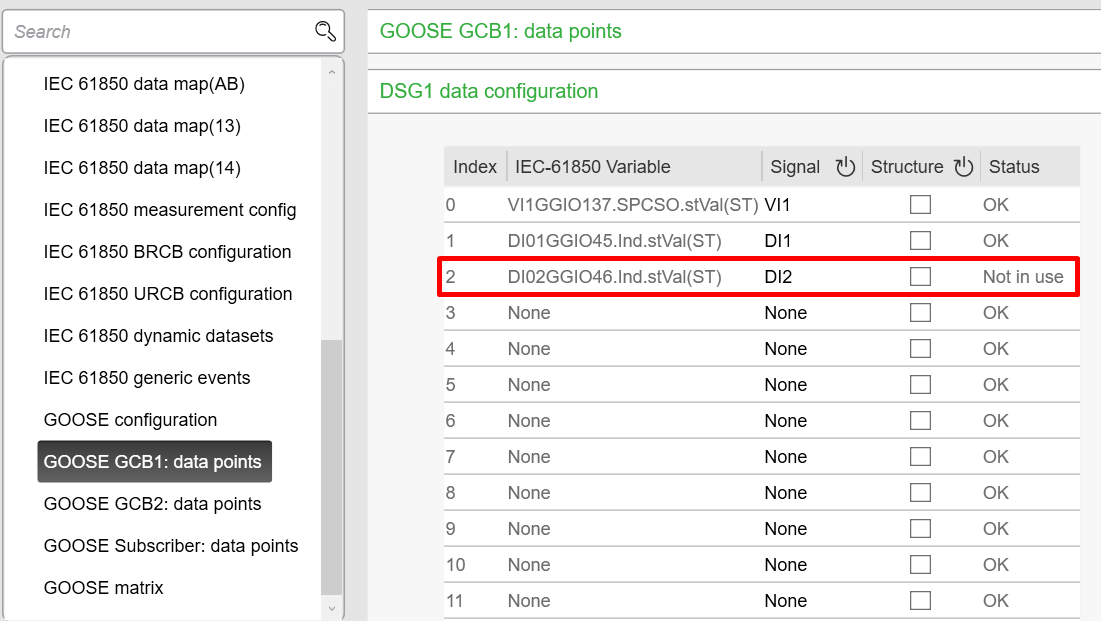
Task: Click the IEC-61850 Variable column header
Action: coord(593,166)
